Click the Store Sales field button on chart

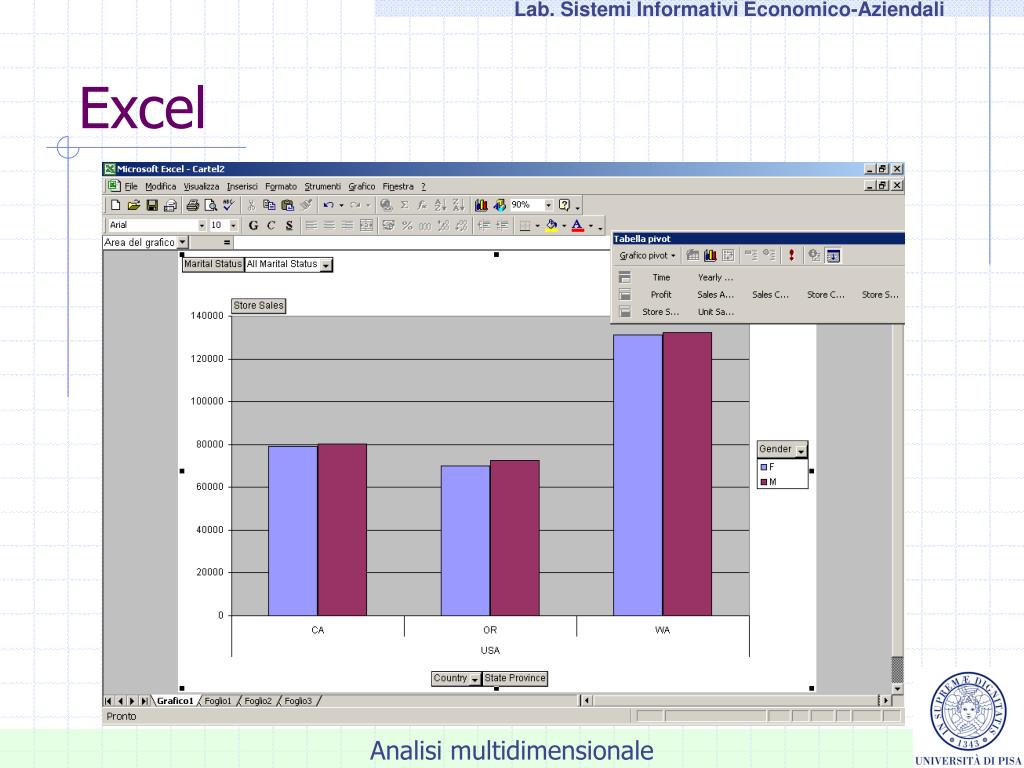coord(259,306)
